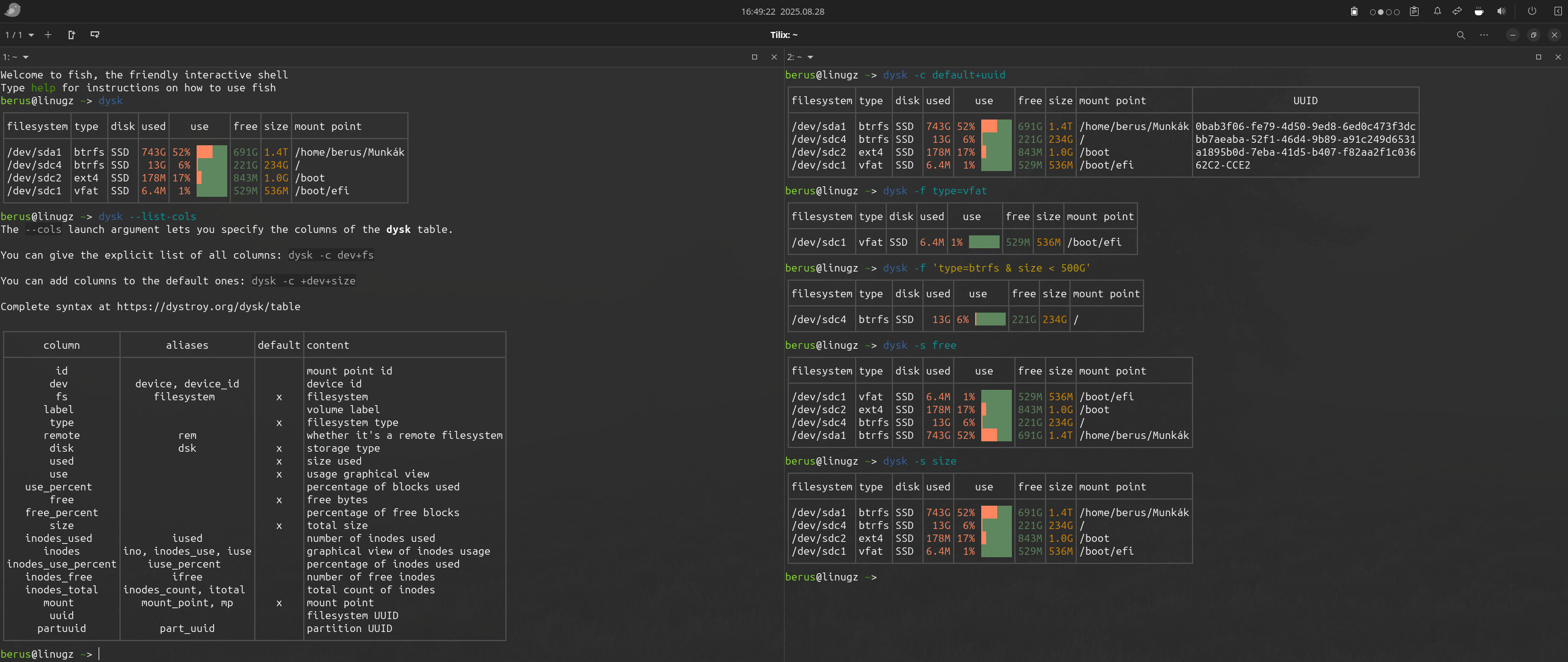Click the 'aliases' header in column table
The width and height of the screenshot is (1568, 662).
tap(187, 345)
